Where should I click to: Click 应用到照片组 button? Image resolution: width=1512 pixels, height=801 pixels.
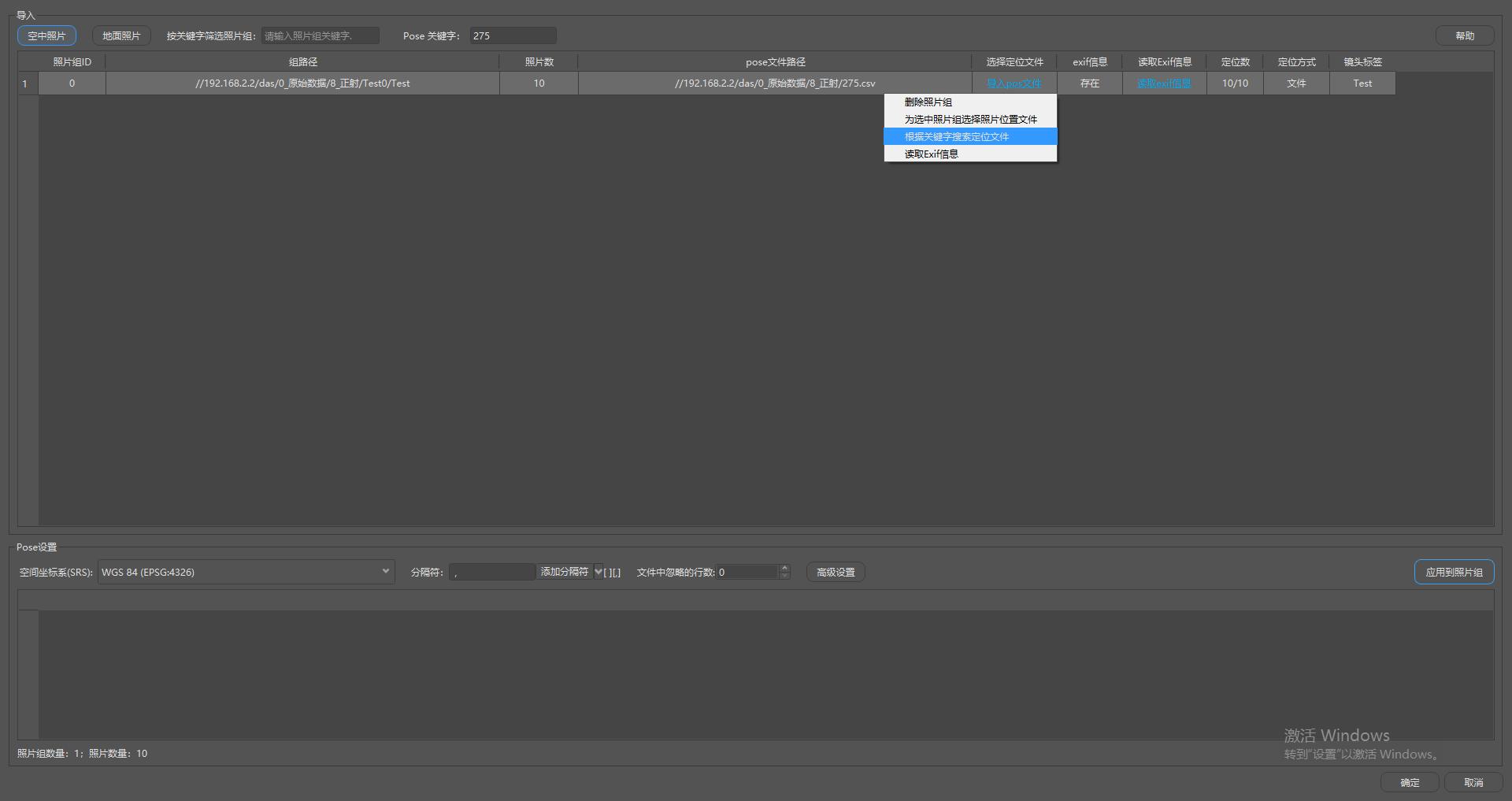coord(1454,572)
